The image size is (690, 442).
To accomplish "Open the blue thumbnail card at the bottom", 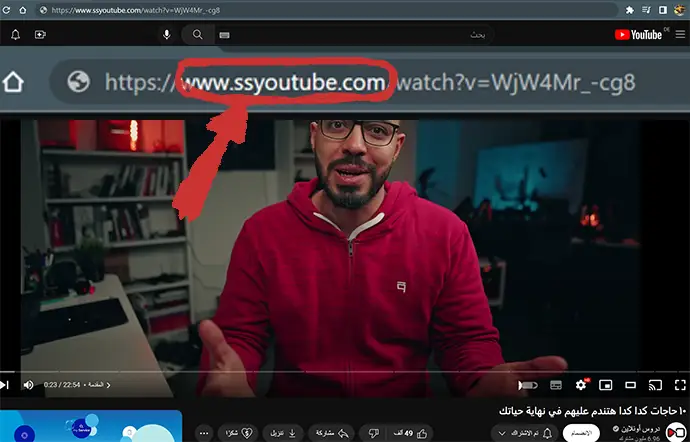I will coord(91,426).
